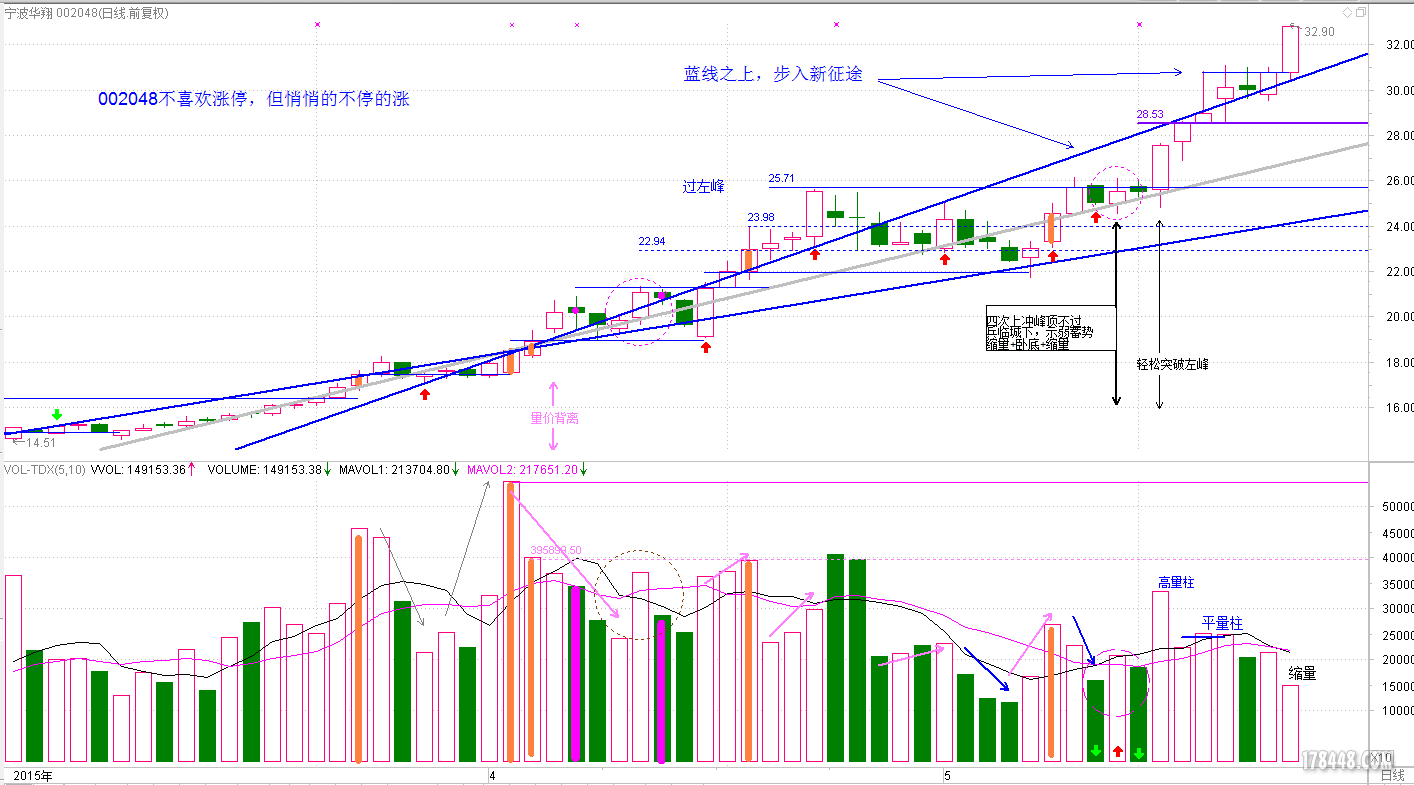Click the stock title 宁波华翔 002048
This screenshot has height=785, width=1414.
click(50, 13)
